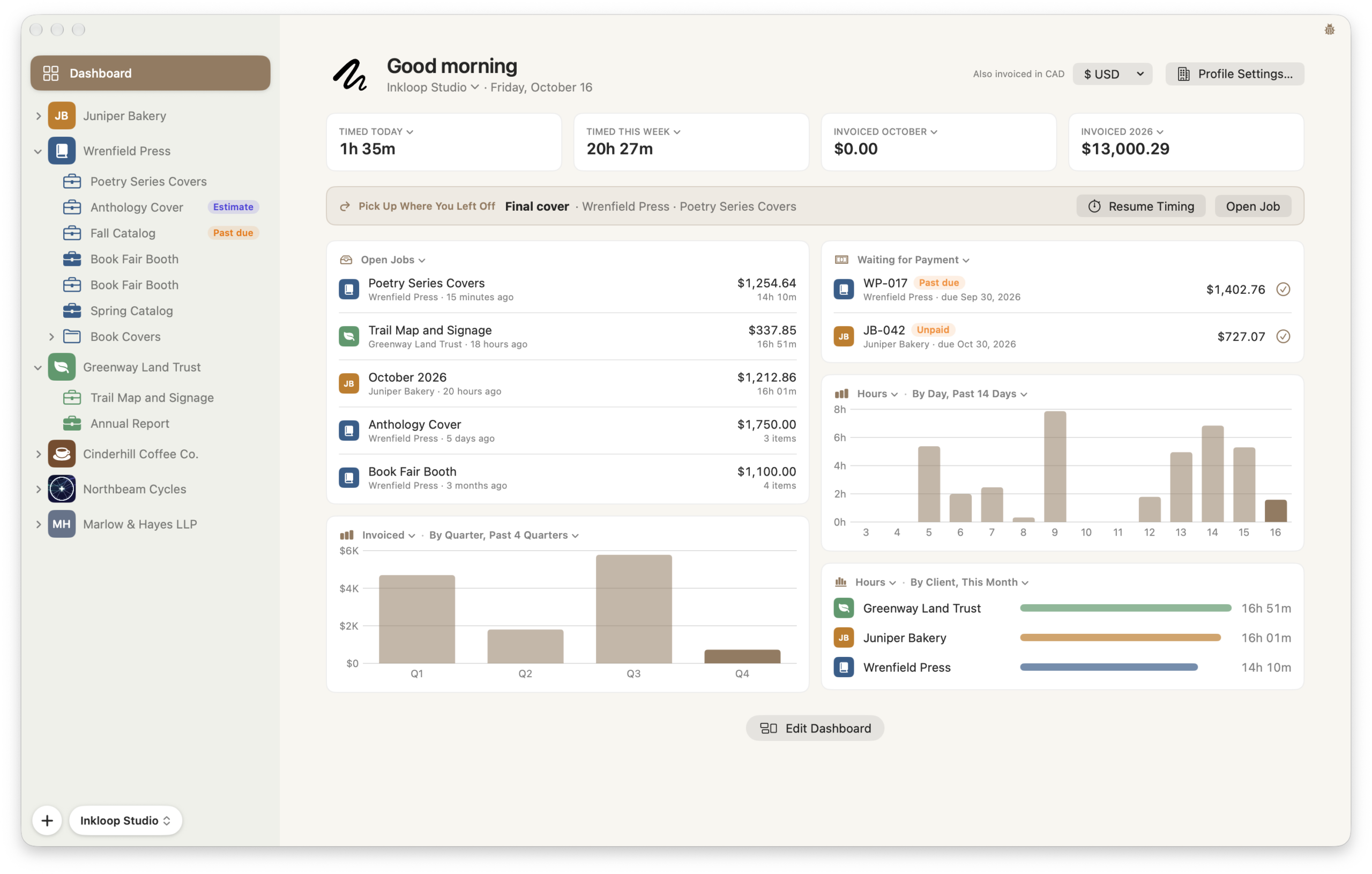
Task: Open the Timed Today metric dropdown
Action: 376,132
